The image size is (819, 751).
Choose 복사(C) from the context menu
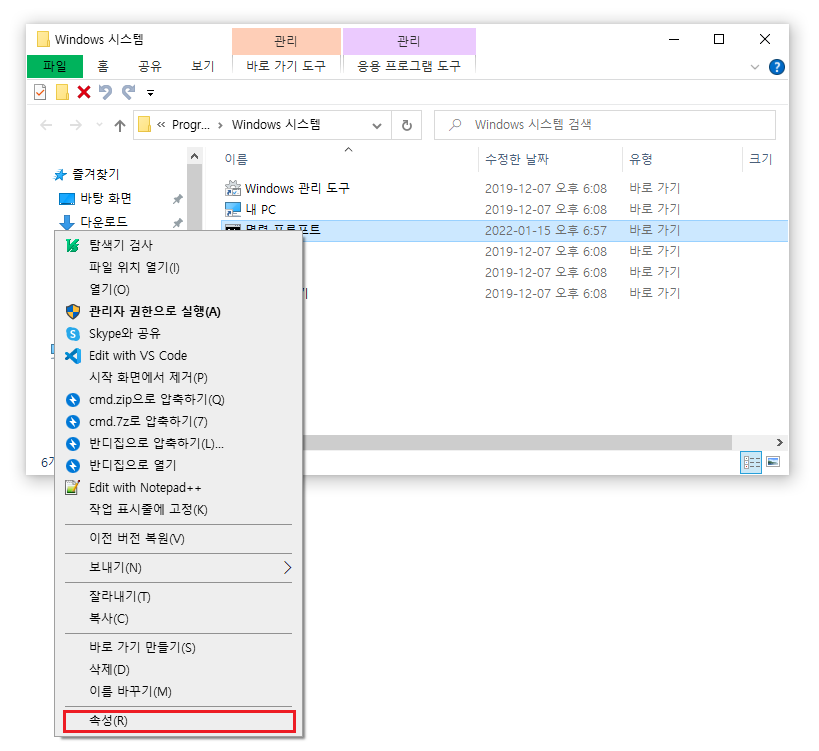(x=179, y=618)
